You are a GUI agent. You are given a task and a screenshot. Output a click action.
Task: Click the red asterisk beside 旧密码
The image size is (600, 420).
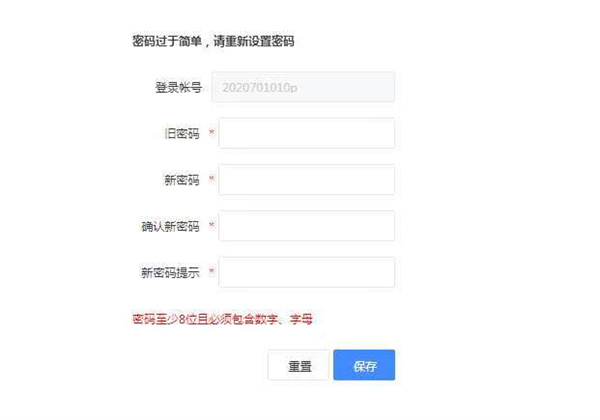[212, 132]
